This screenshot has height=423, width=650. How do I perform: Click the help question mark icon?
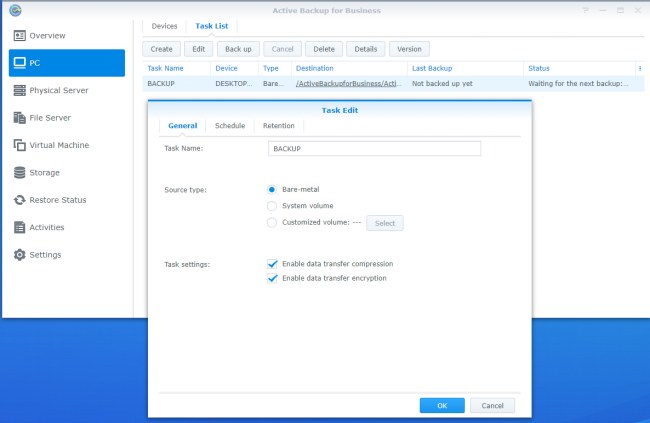tap(585, 10)
